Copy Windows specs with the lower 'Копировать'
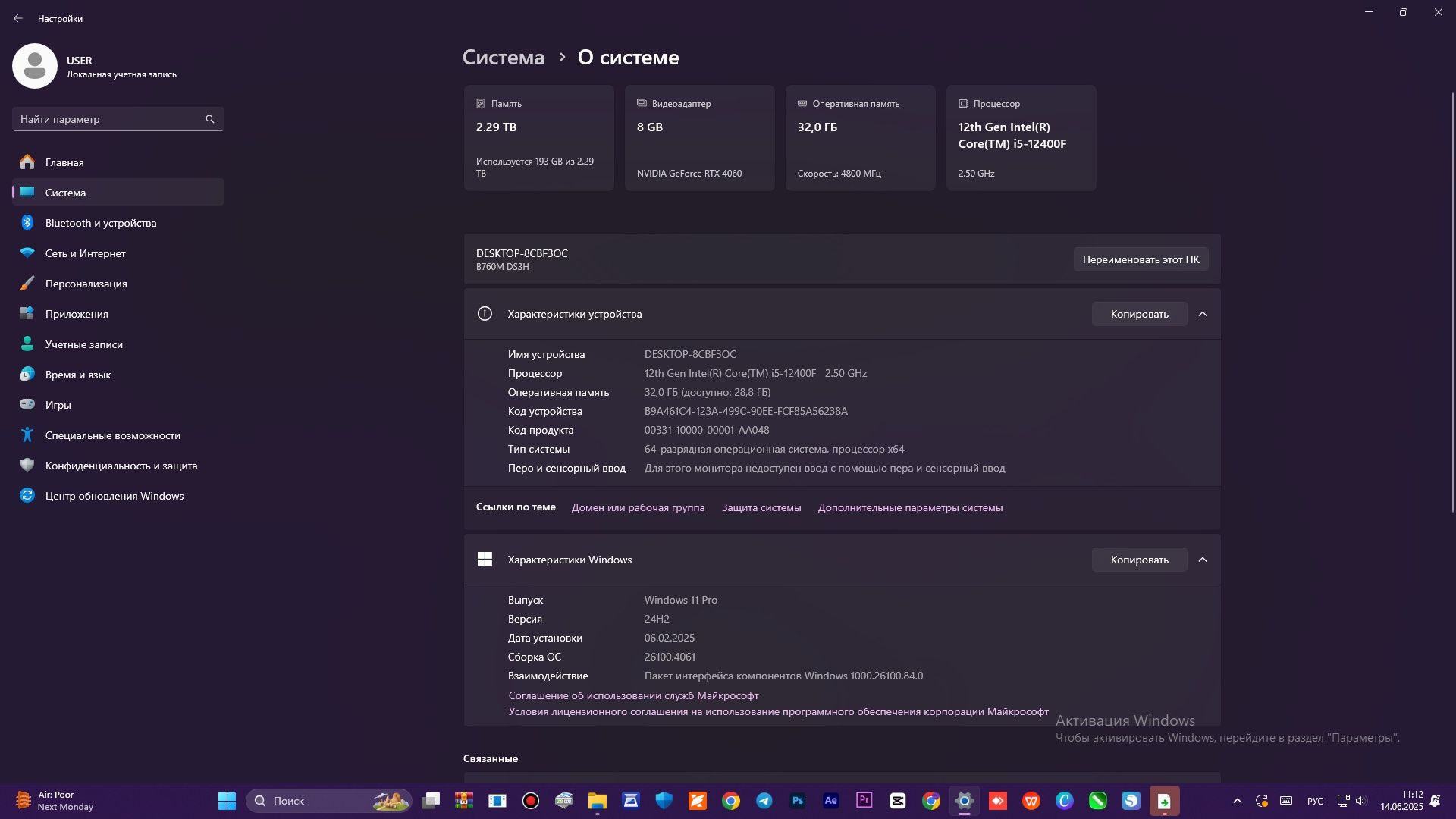The height and width of the screenshot is (819, 1456). 1140,560
